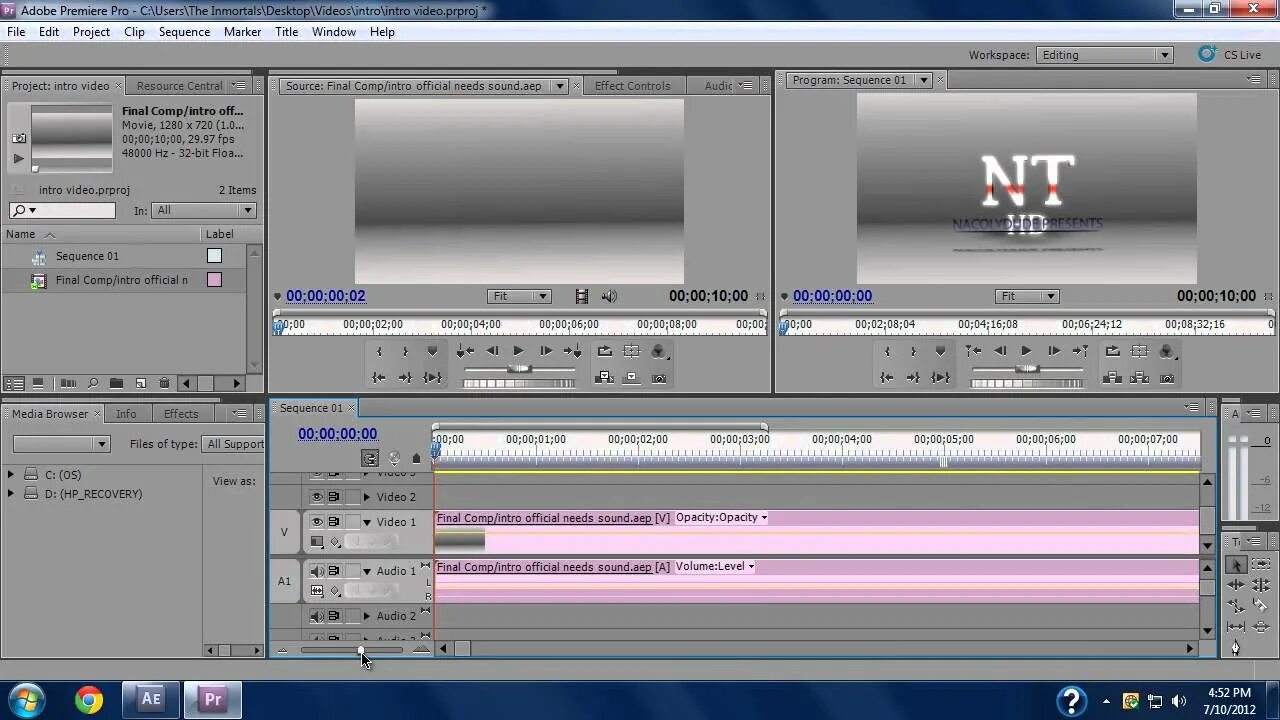Toggle Video 2 track eye visibility

click(x=317, y=497)
